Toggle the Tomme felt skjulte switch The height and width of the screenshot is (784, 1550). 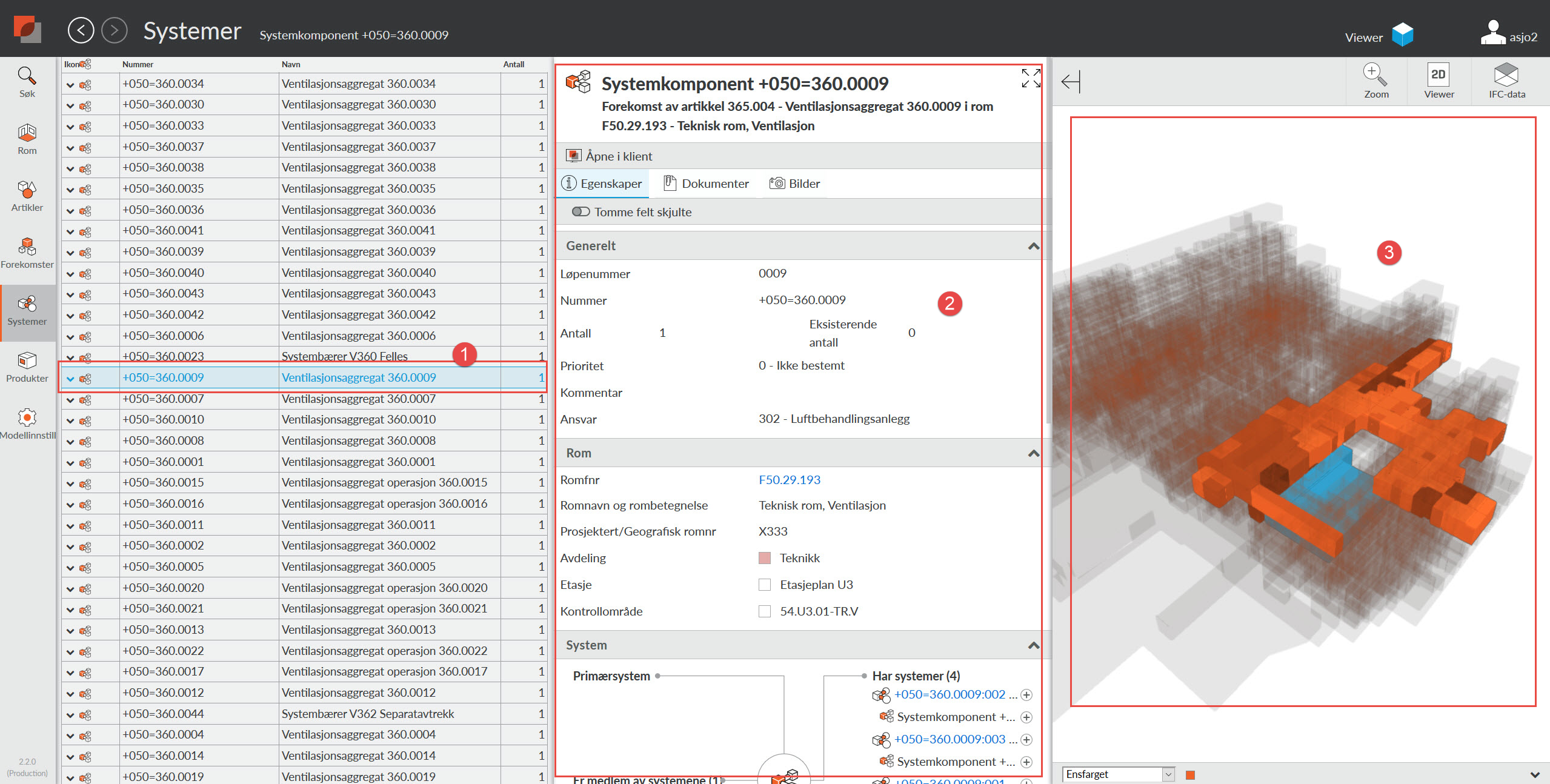point(580,211)
